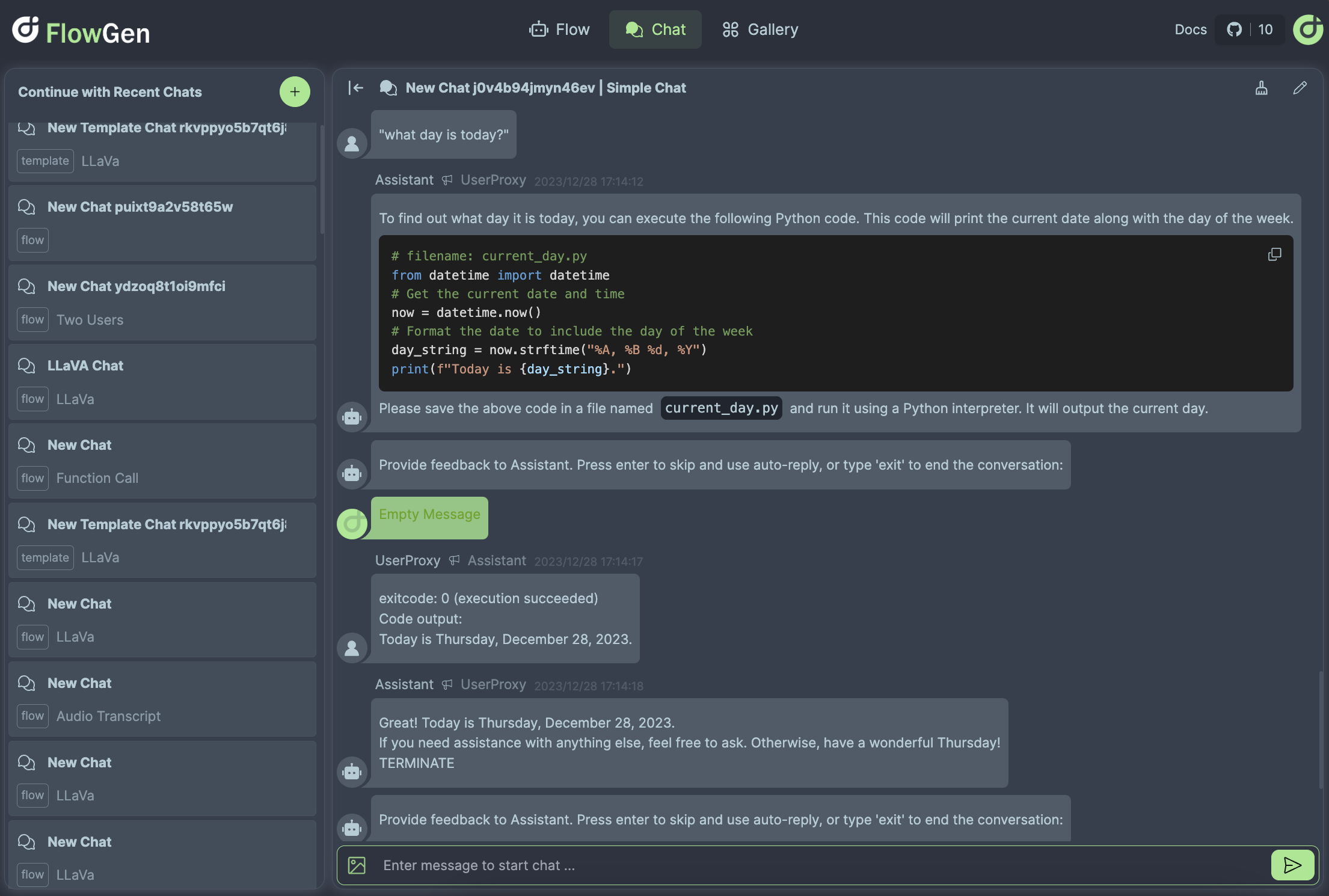Click the Empty Message bubble
Viewport: 1329px width, 896px height.
tap(429, 517)
